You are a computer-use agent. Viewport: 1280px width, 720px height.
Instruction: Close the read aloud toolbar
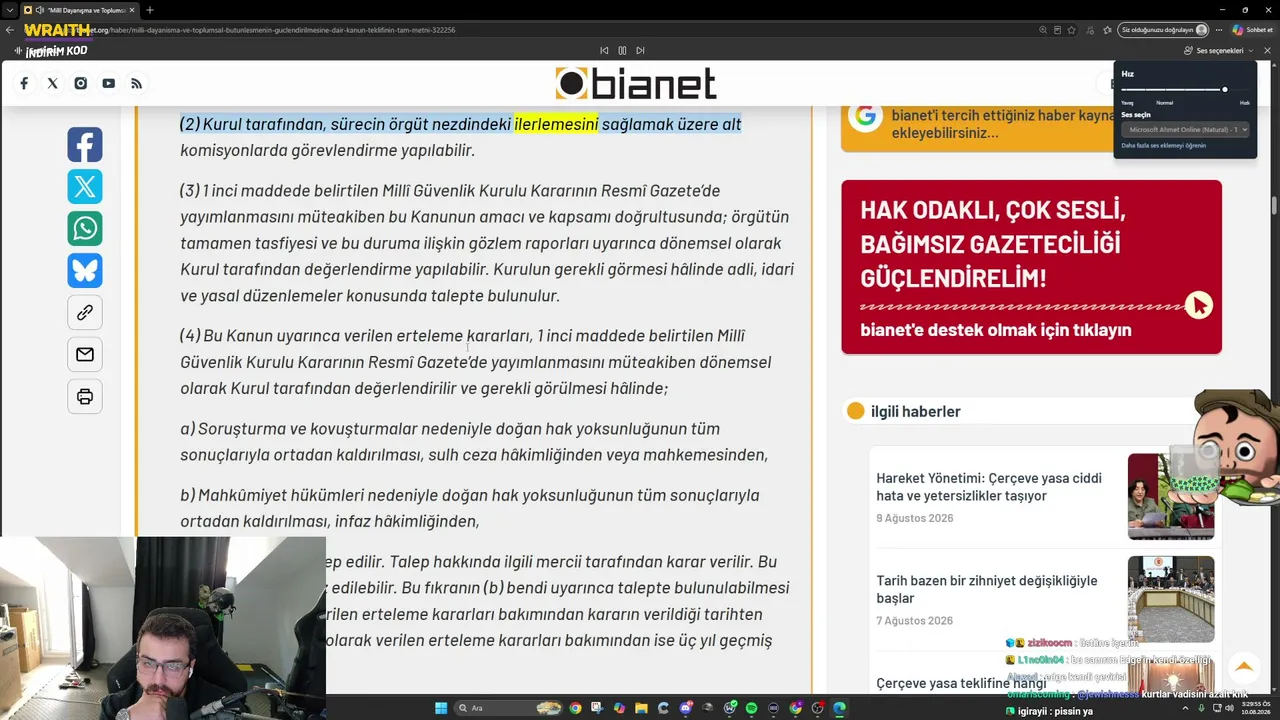(1268, 50)
